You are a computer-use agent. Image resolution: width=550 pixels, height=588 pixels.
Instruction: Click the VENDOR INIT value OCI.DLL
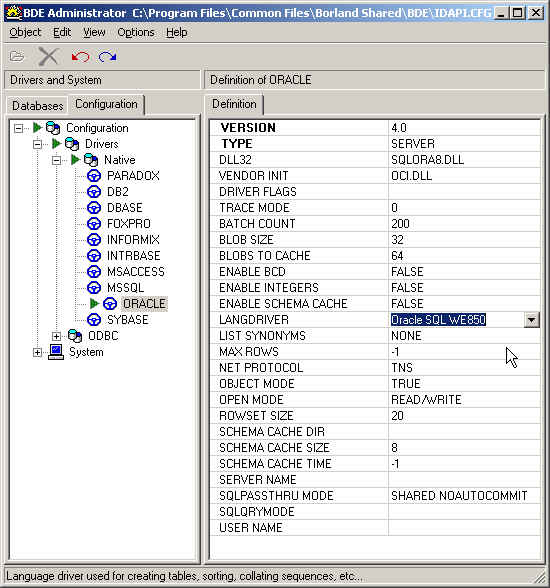(x=411, y=176)
